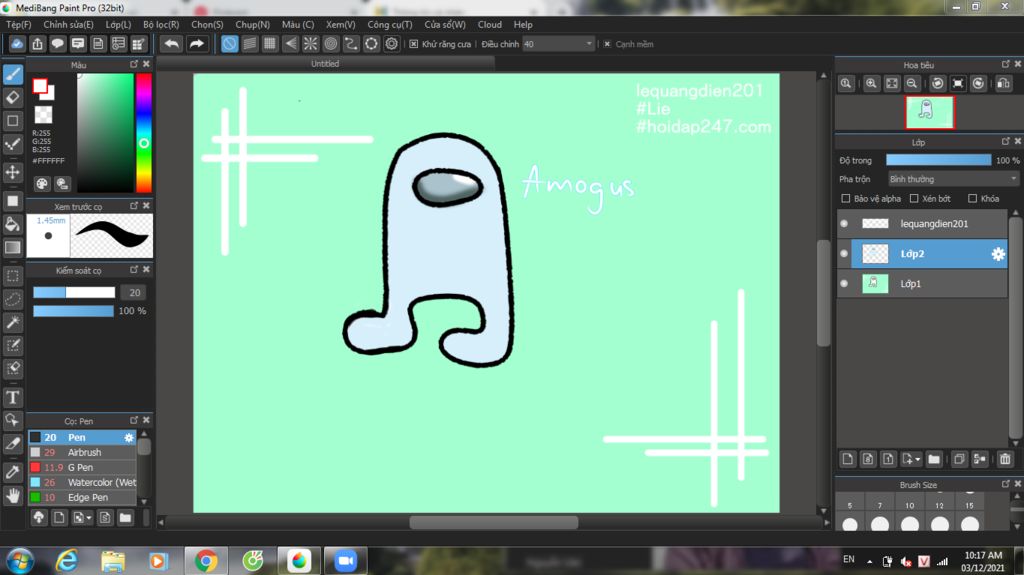Click the Redo arrow in toolbar
This screenshot has width=1024, height=575.
[196, 44]
